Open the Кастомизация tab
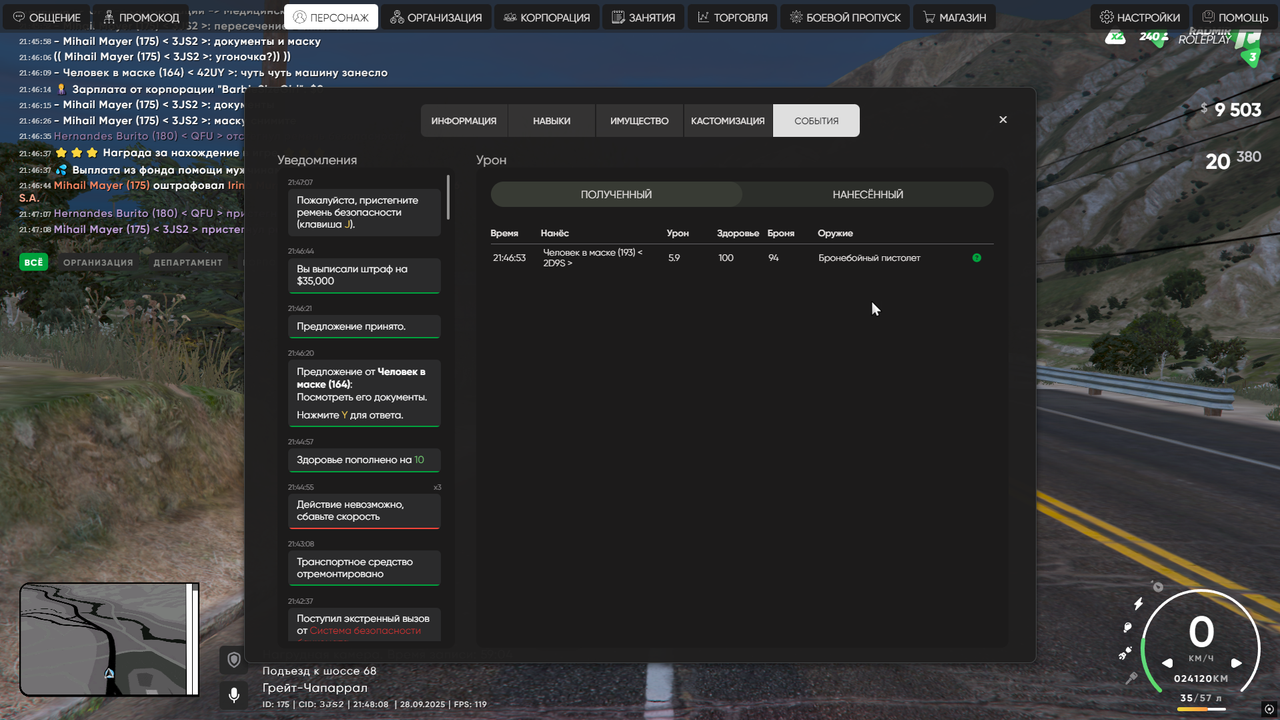This screenshot has width=1280, height=720. [728, 121]
